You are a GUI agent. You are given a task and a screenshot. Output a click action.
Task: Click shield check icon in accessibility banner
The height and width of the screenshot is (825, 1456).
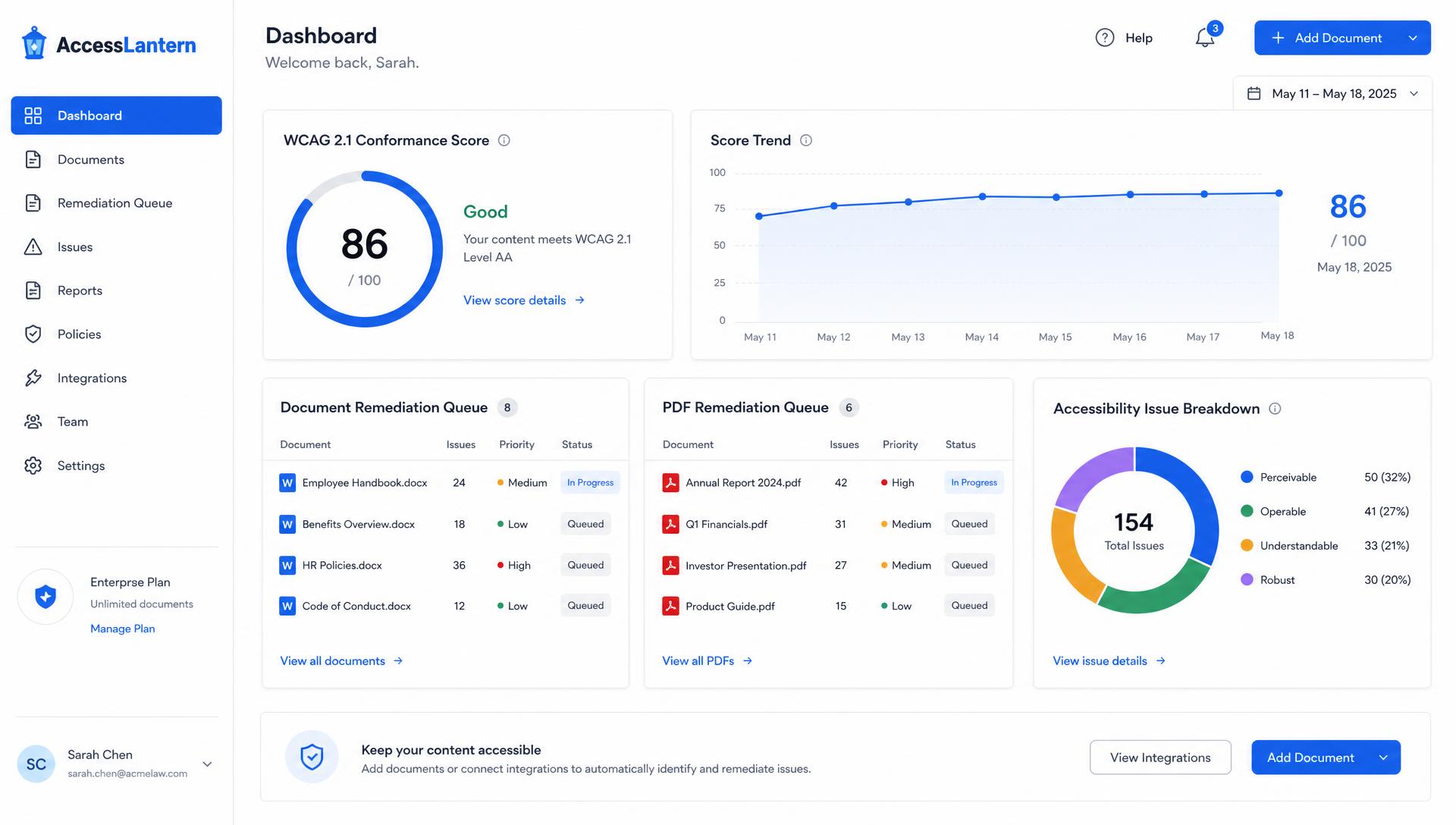[x=312, y=757]
